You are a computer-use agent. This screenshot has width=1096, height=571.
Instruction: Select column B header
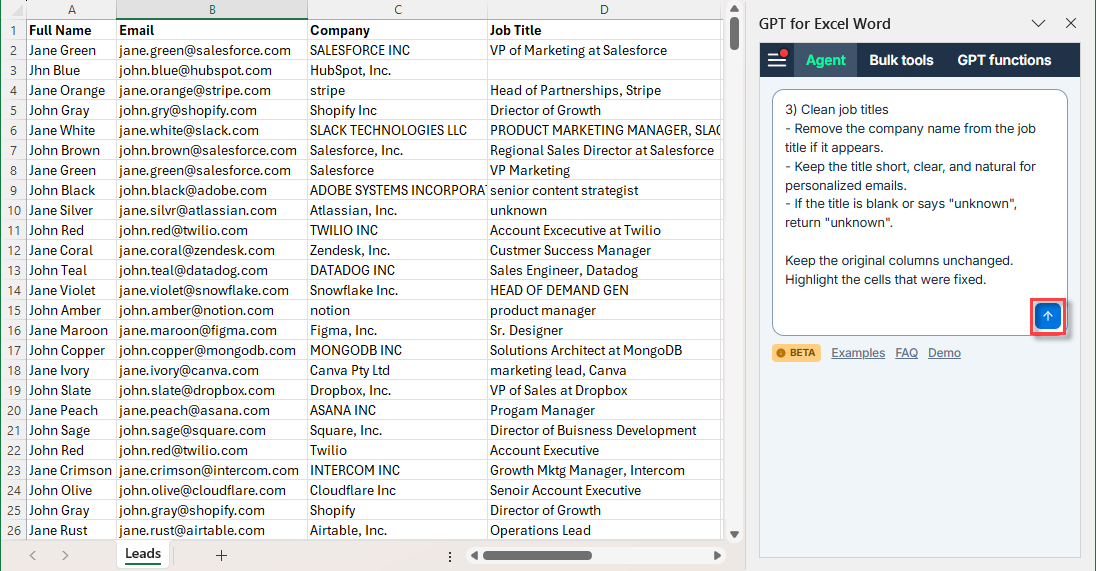(212, 10)
